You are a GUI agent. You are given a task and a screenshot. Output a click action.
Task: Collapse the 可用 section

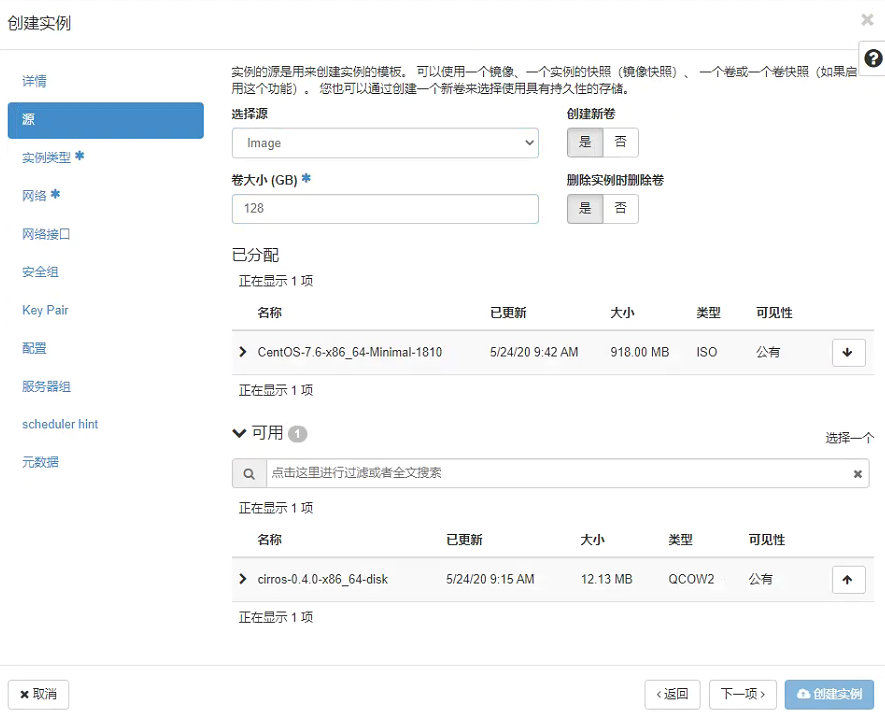pyautogui.click(x=239, y=433)
